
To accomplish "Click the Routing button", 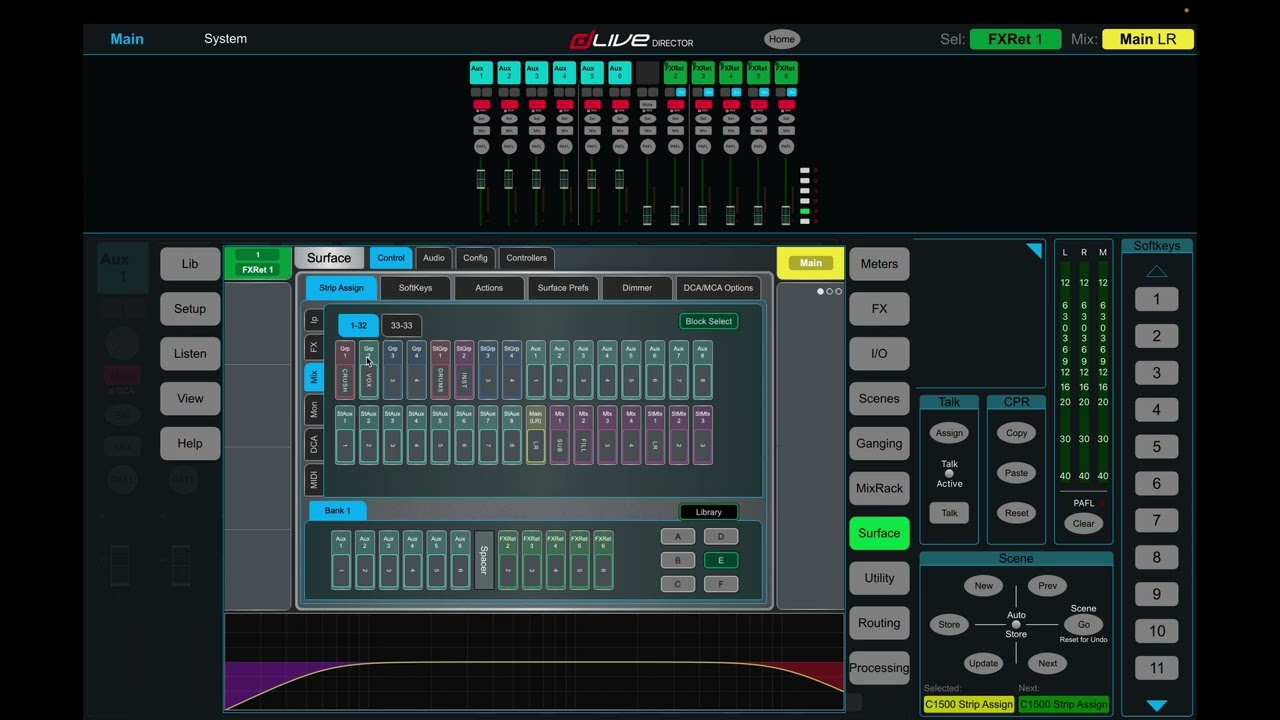I will coord(879,623).
